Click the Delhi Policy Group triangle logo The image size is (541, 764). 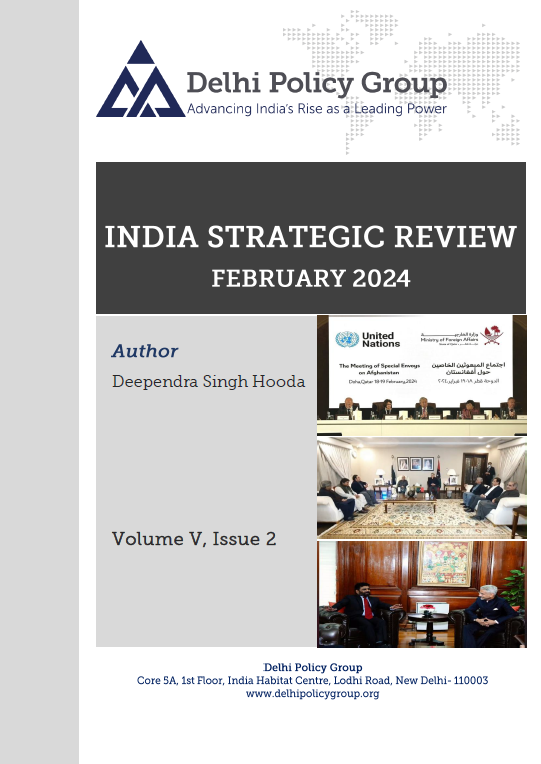(140, 79)
